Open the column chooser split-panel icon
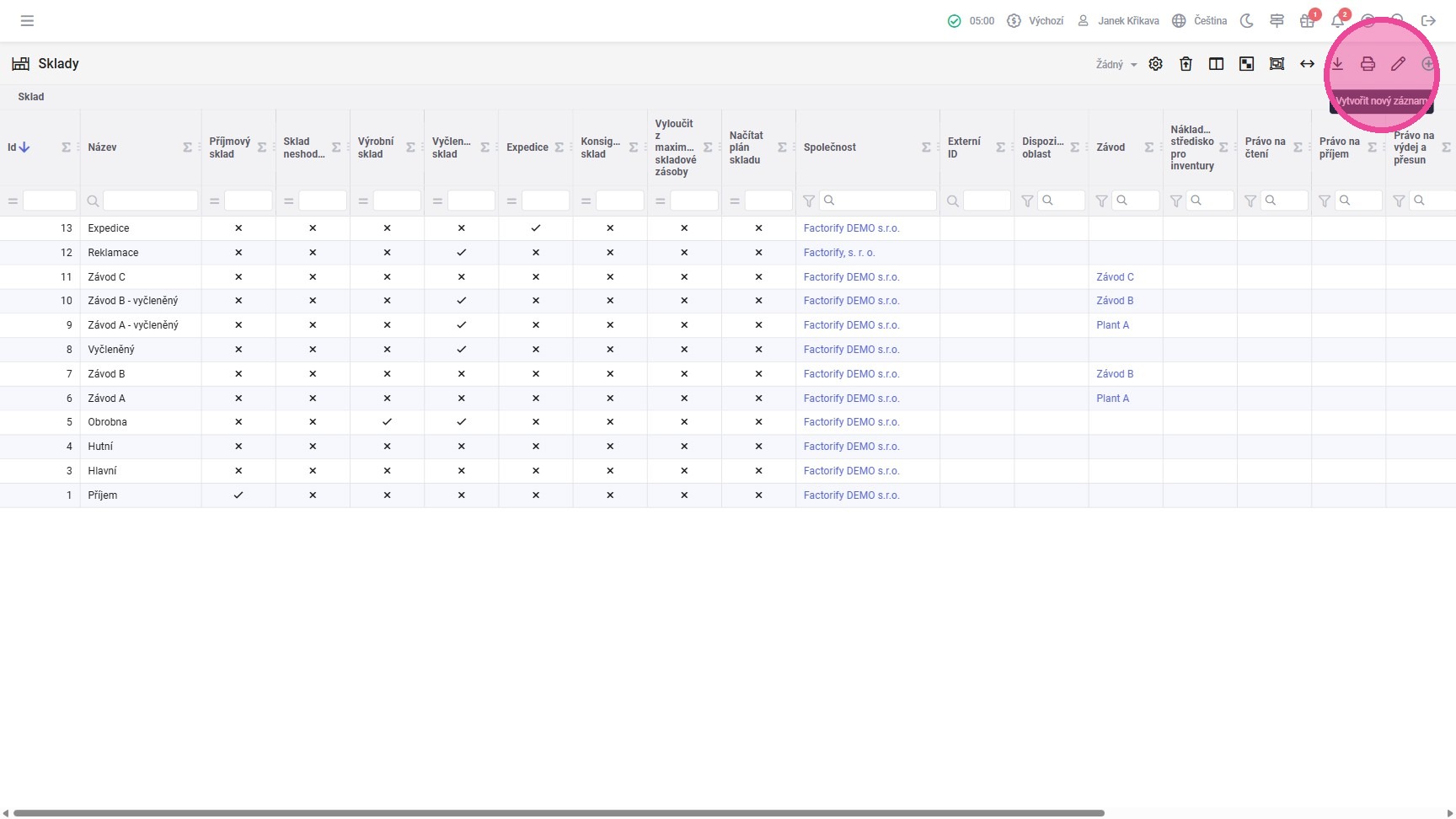 point(1216,64)
